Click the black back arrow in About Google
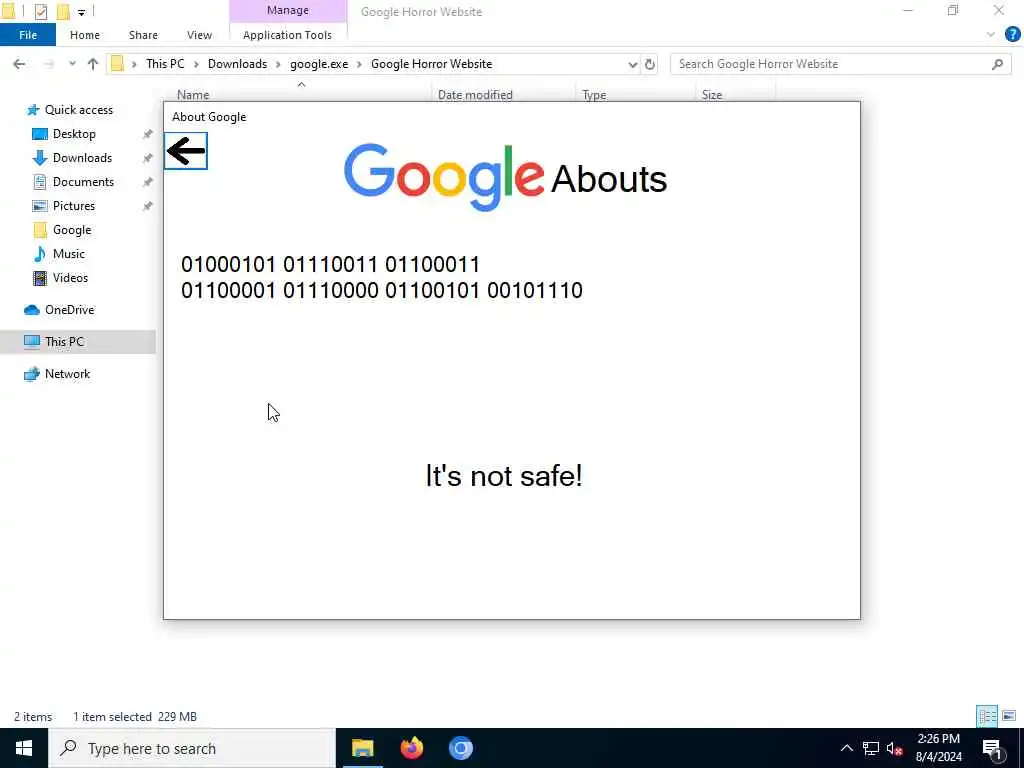Viewport: 1024px width, 768px height. point(185,151)
